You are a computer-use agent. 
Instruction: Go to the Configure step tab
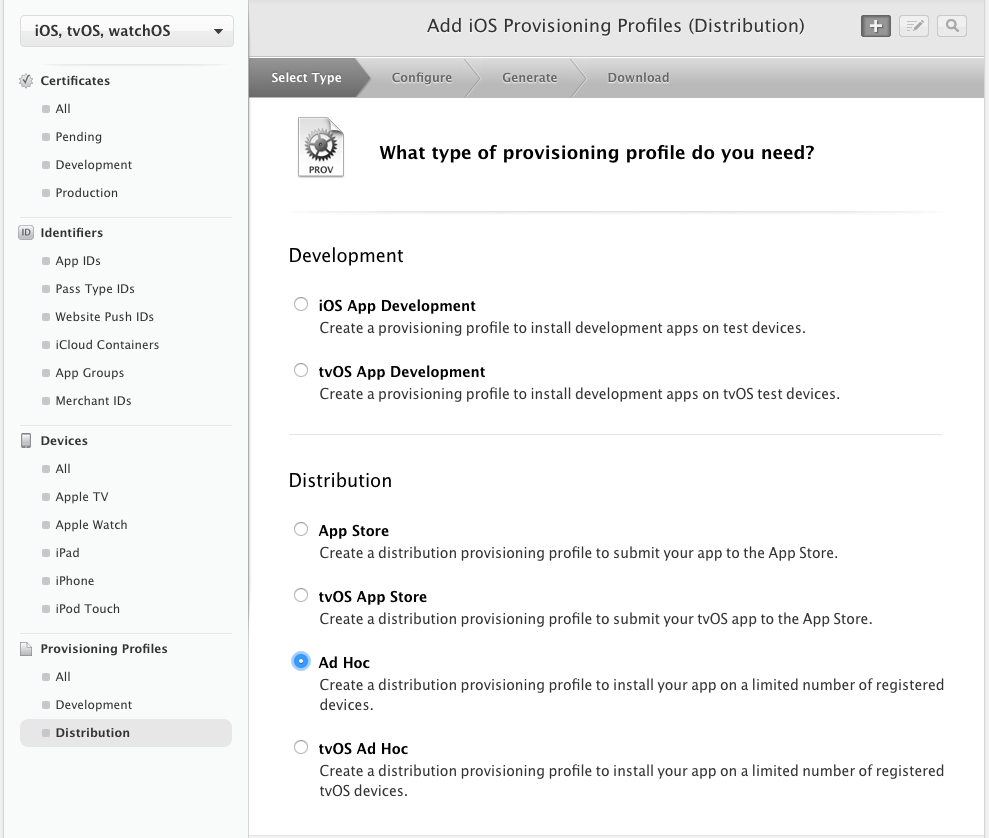[421, 78]
